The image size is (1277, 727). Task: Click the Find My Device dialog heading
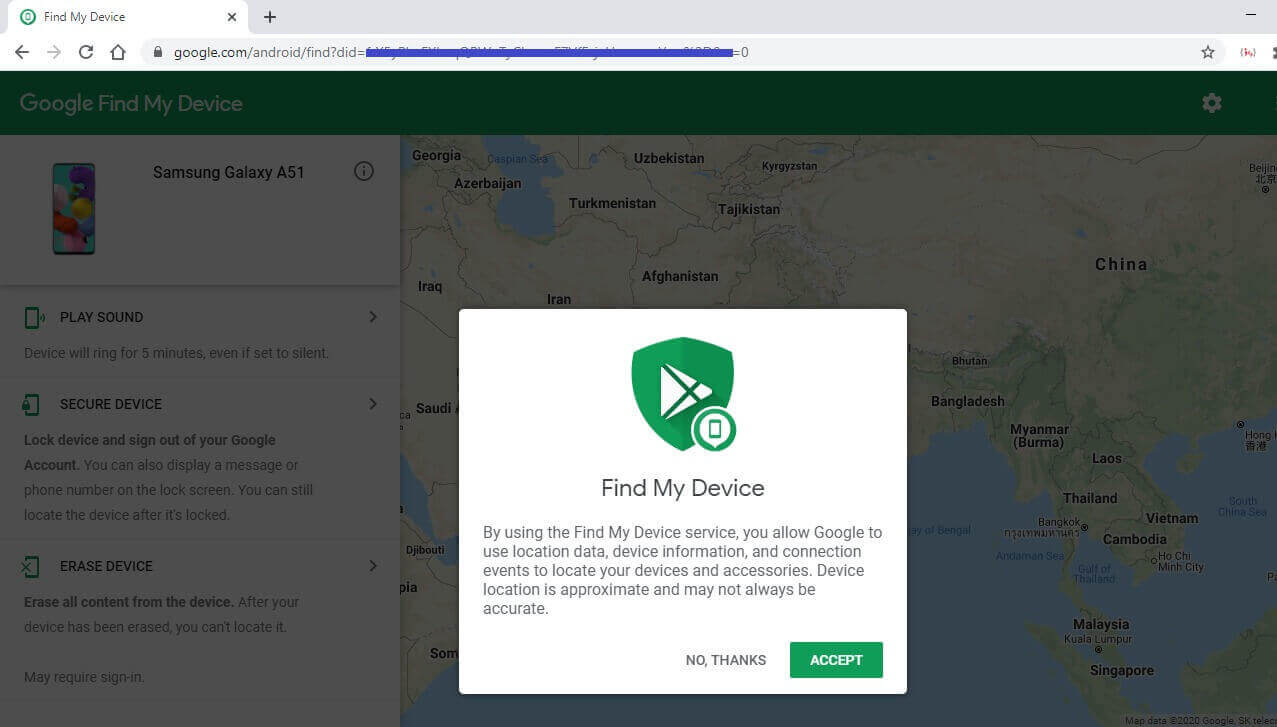click(683, 488)
